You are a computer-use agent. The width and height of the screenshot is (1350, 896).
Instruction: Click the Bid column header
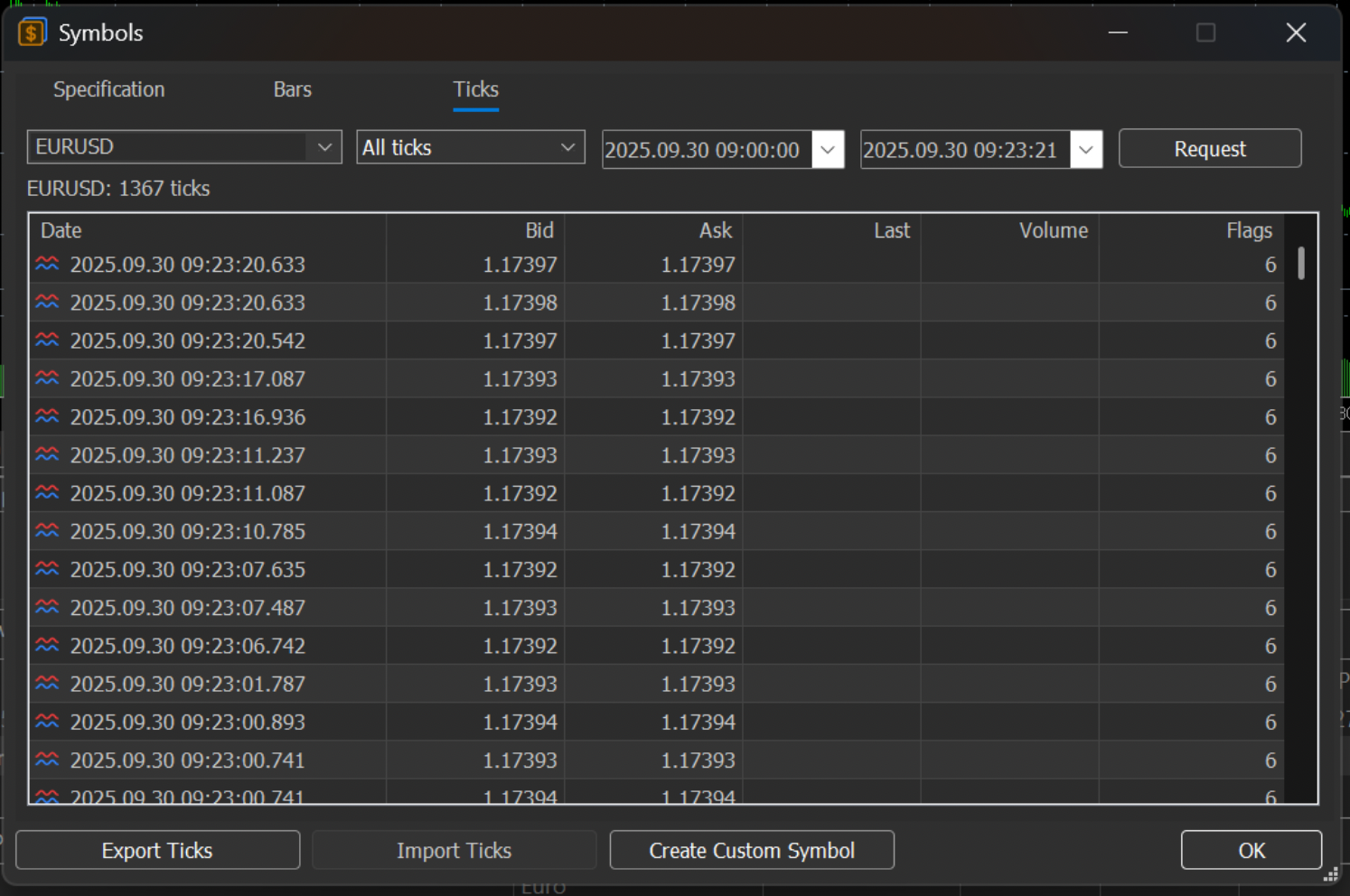pos(475,230)
